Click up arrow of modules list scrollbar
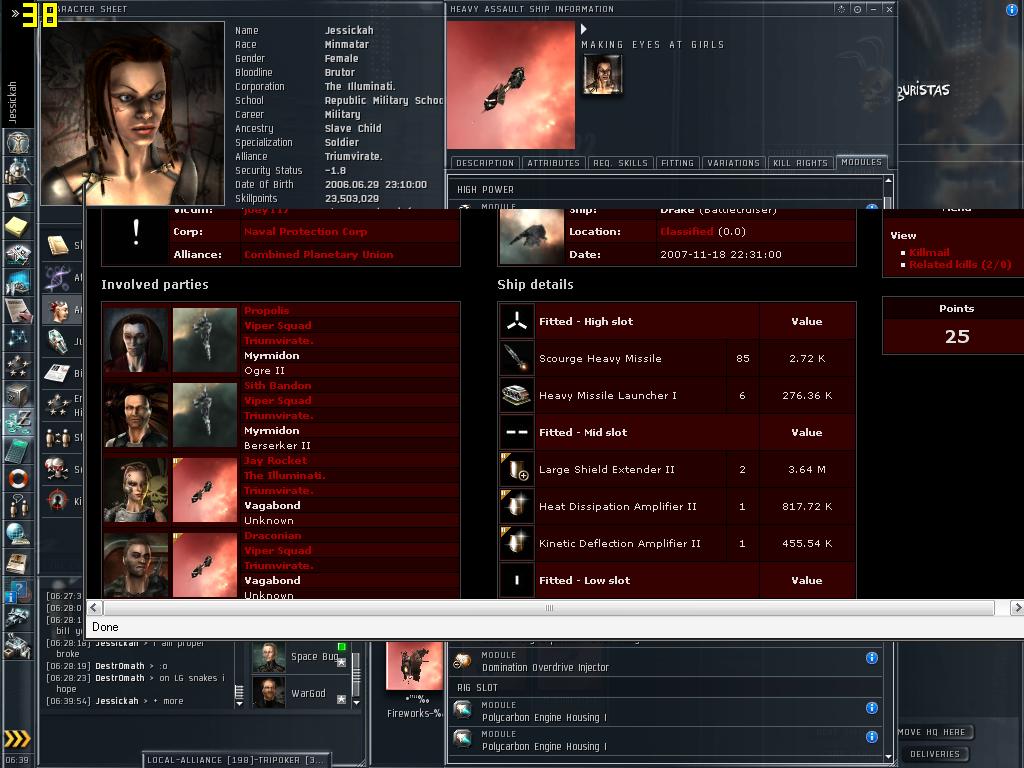Image resolution: width=1024 pixels, height=768 pixels. pos(888,180)
